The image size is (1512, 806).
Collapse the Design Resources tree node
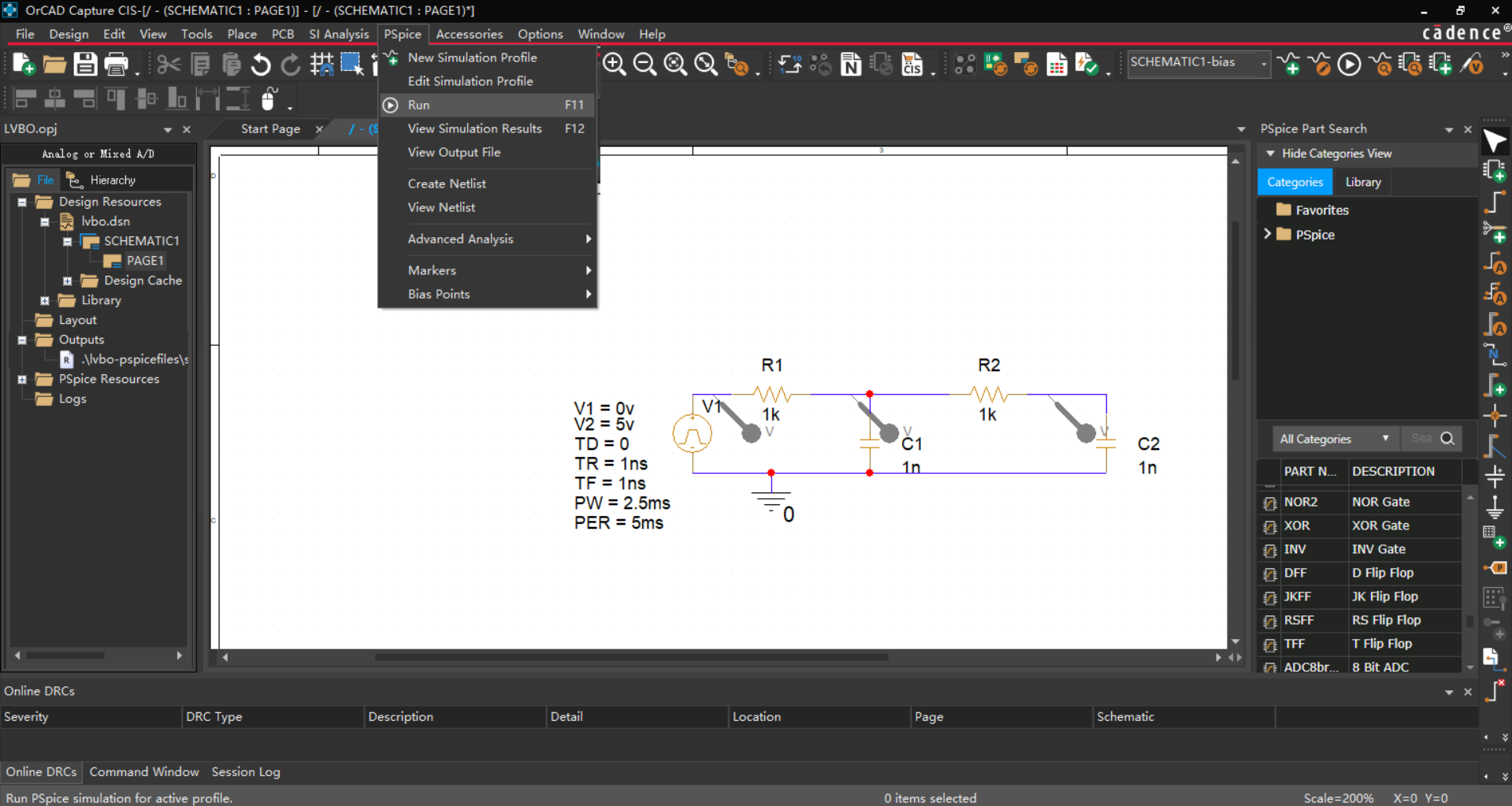22,202
